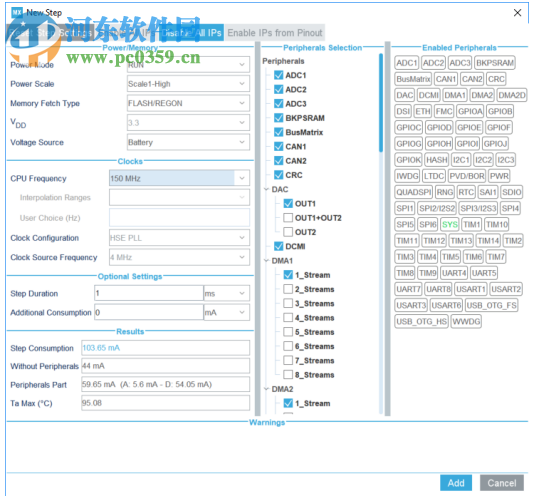This screenshot has height=500, width=535.
Task: Click the SPI2/I2S2 peripheral tag
Action: click(x=437, y=208)
